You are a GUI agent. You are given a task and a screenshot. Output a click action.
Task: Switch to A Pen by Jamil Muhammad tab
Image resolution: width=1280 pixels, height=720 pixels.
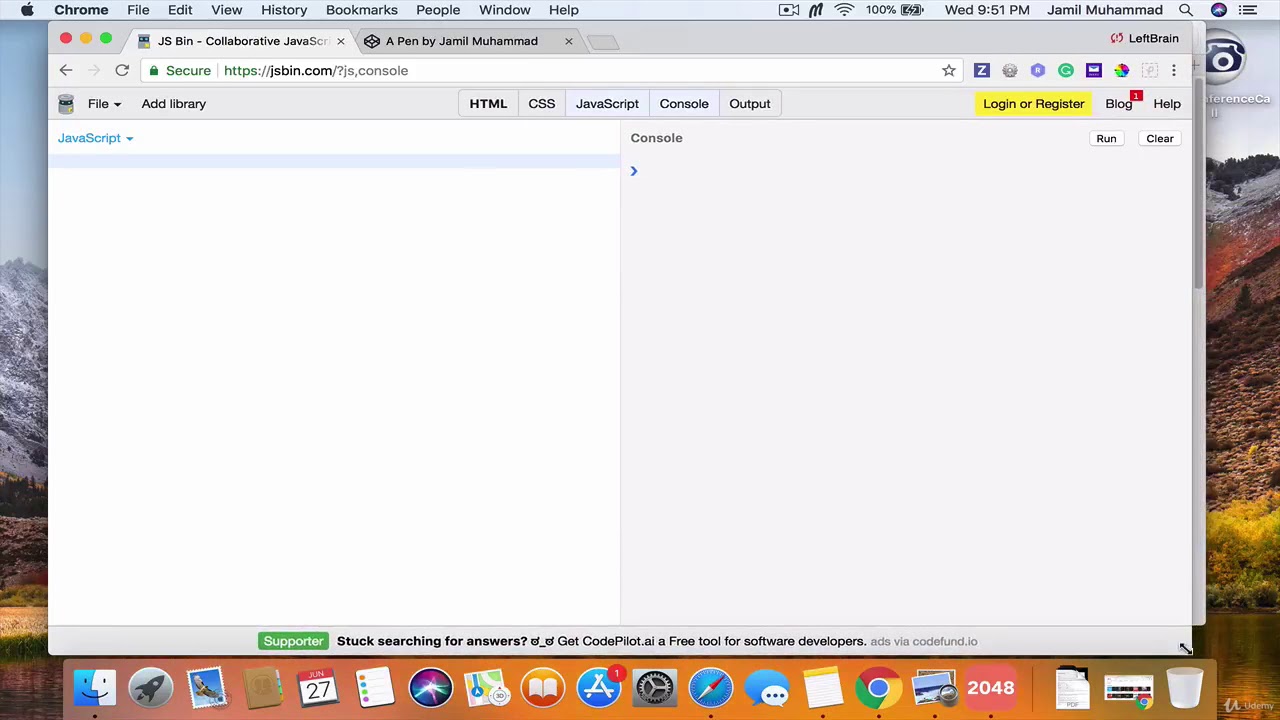point(462,41)
